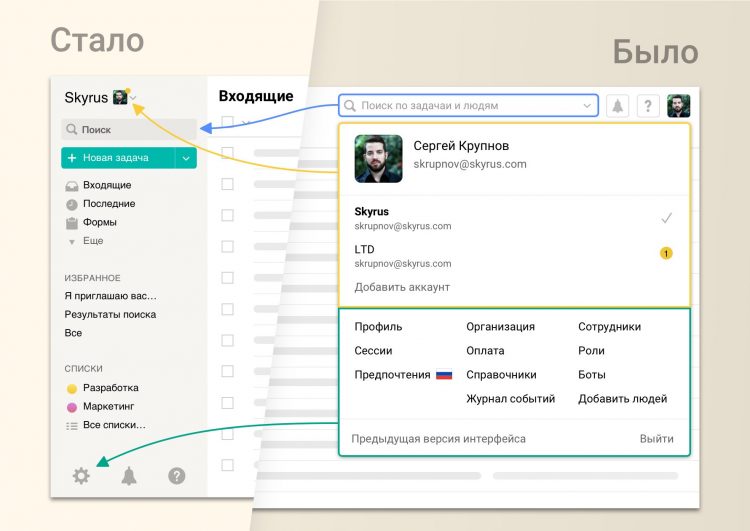
Task: Open settings gear in left sidebar
Action: click(81, 476)
